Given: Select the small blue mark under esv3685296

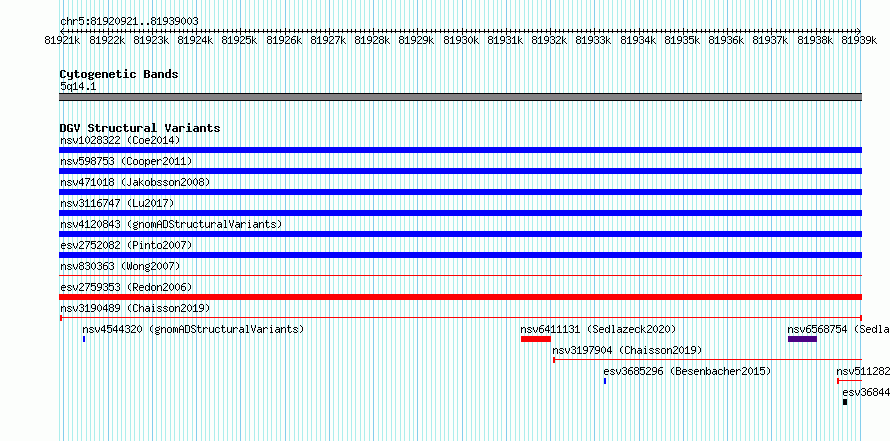Looking at the screenshot, I should (x=605, y=381).
